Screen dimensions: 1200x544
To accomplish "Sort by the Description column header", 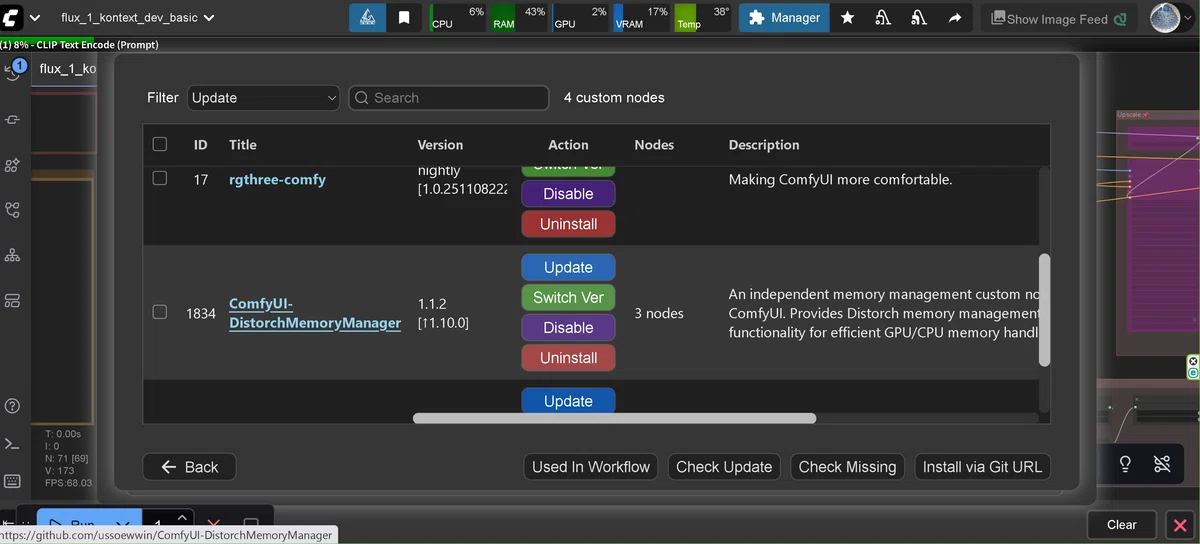I will pos(764,145).
